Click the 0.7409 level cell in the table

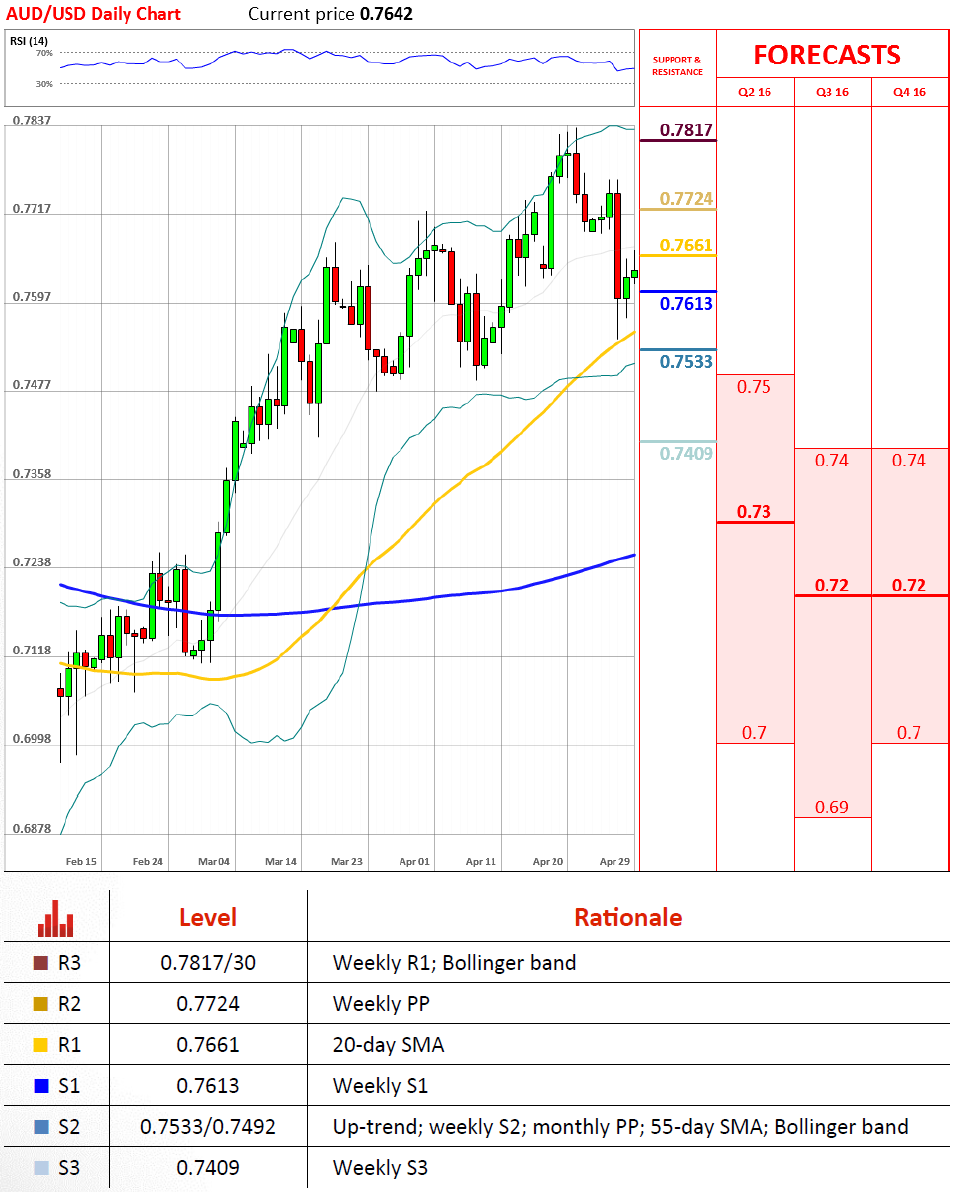pos(208,1168)
